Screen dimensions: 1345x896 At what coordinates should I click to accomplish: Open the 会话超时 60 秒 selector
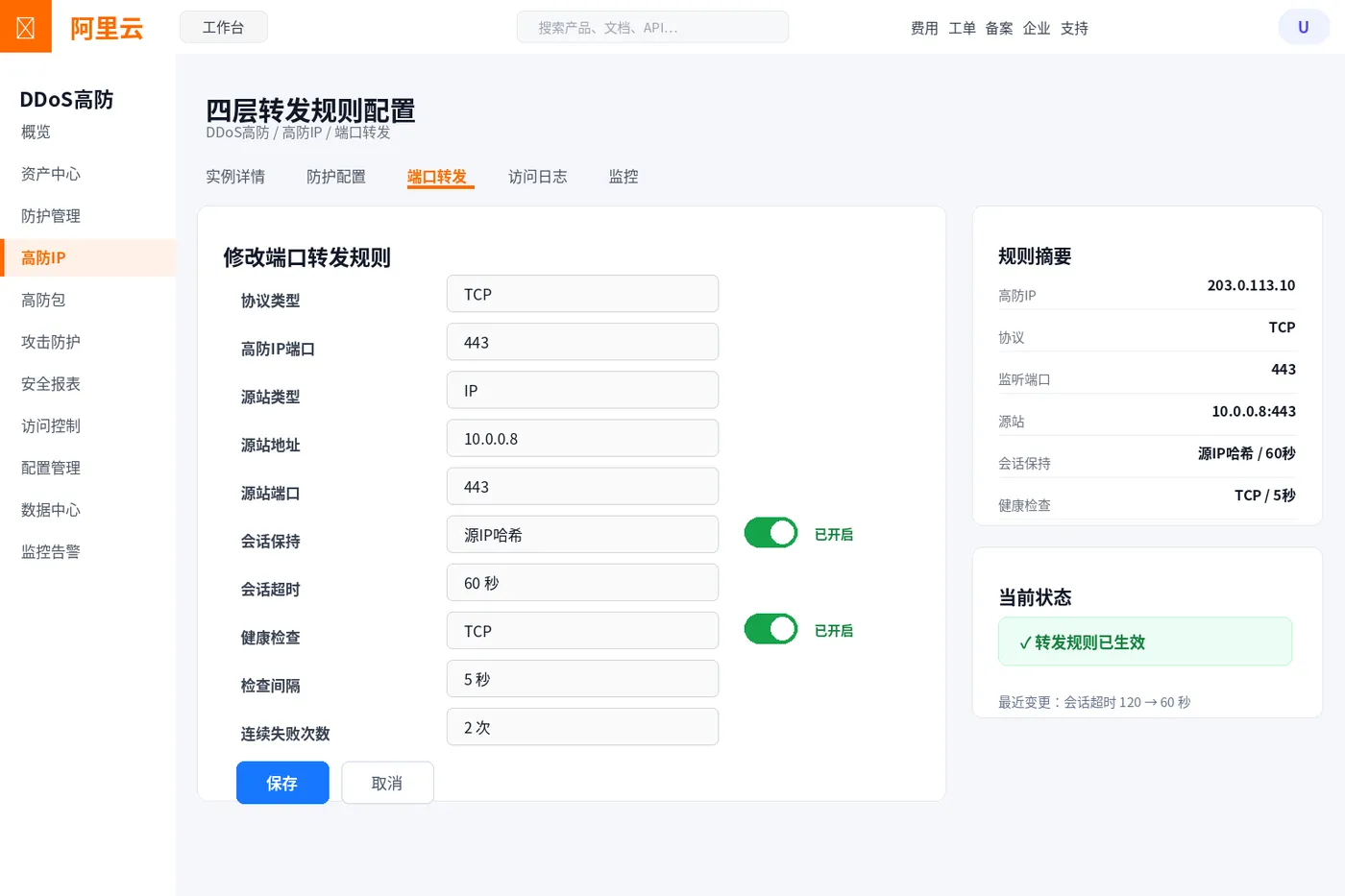tap(582, 582)
